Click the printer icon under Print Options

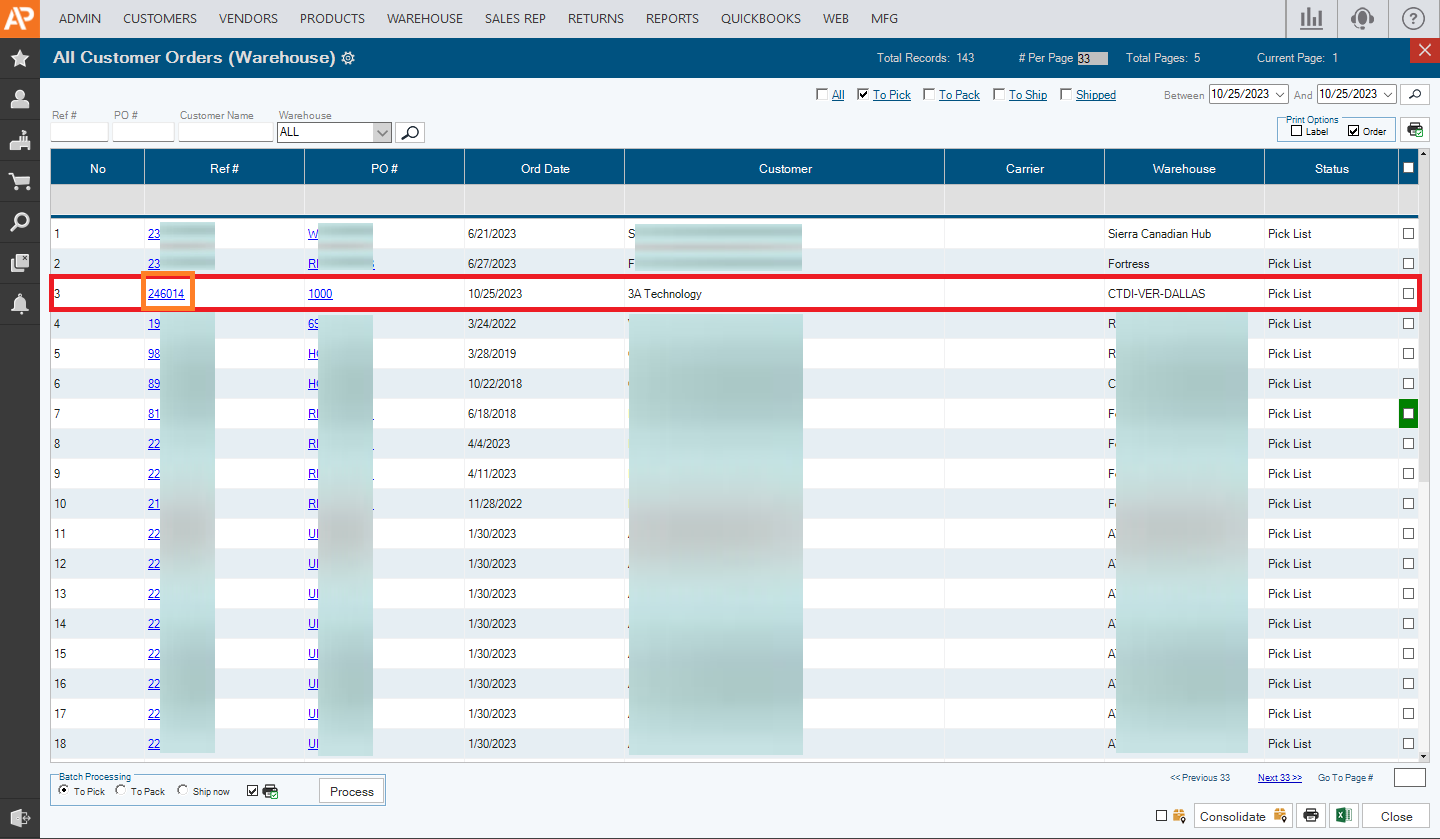pyautogui.click(x=1414, y=129)
